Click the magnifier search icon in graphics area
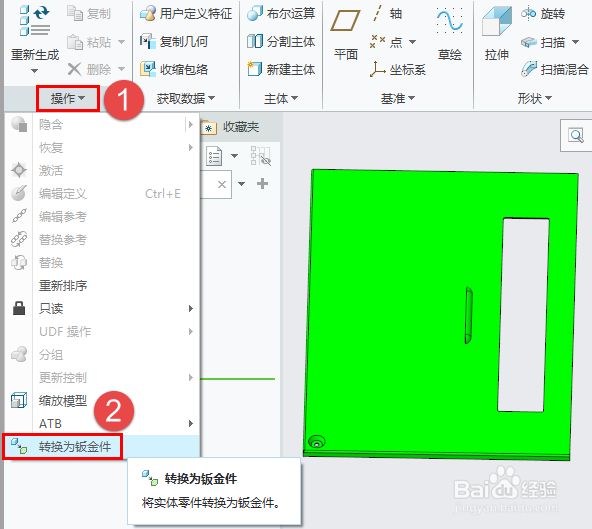The width and height of the screenshot is (592, 529). (577, 135)
